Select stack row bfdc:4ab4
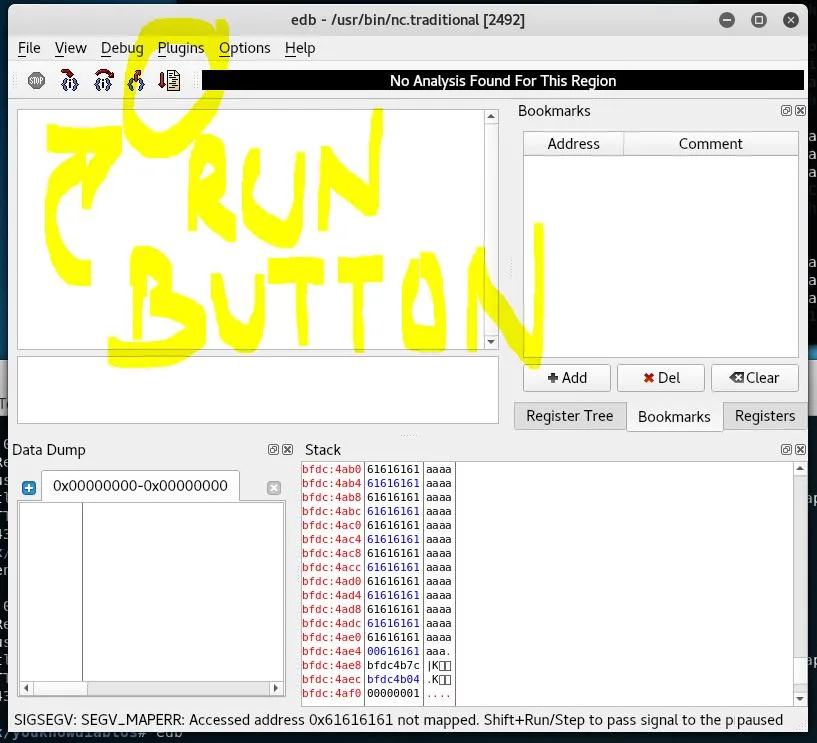 point(377,484)
